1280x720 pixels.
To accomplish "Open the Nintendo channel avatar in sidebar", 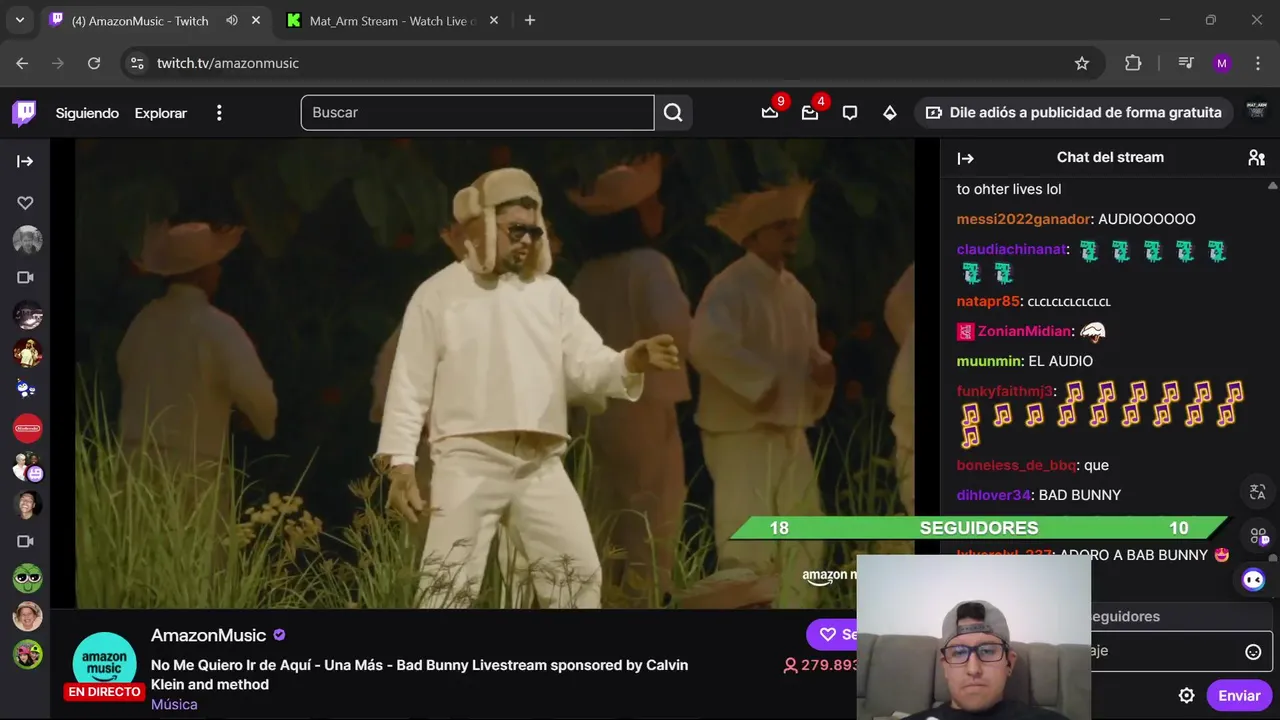I will pos(27,428).
